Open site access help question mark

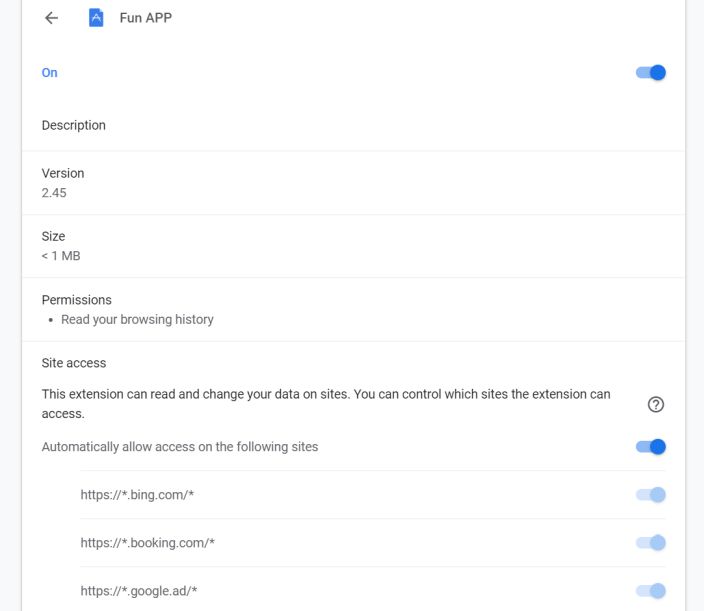point(656,404)
